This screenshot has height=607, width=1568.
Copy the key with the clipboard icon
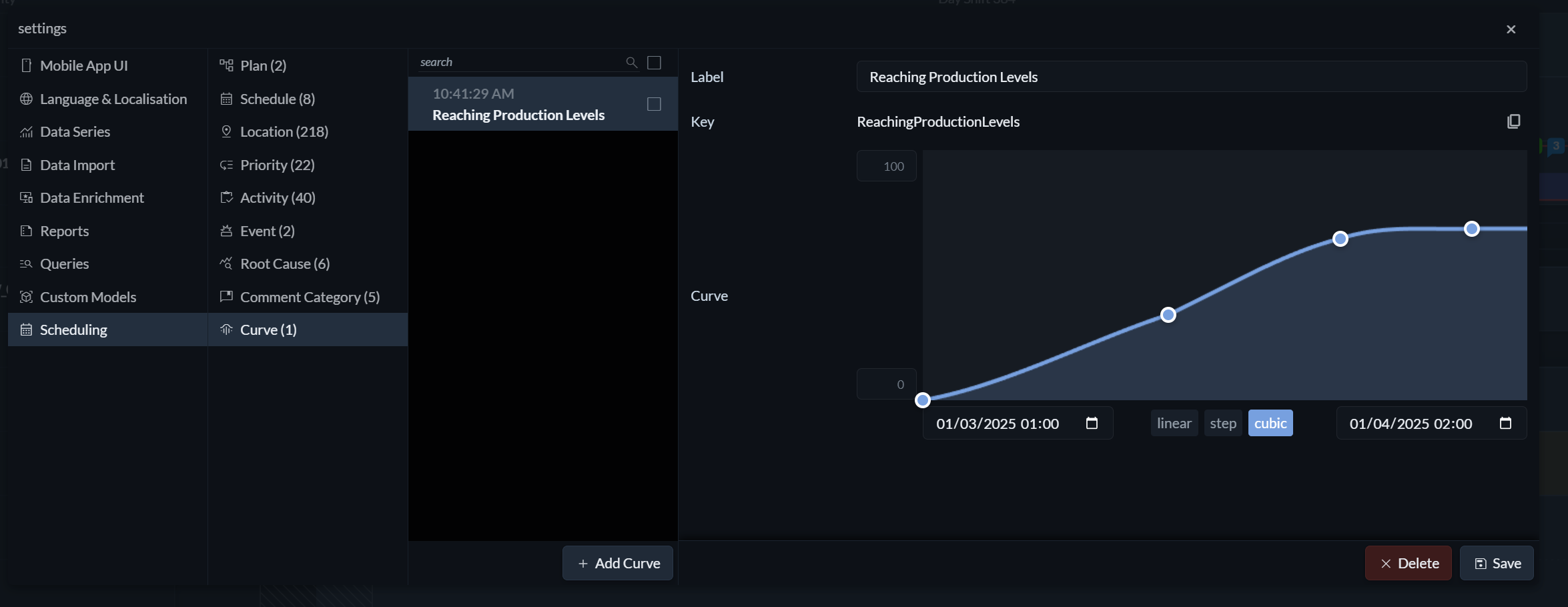click(x=1513, y=121)
